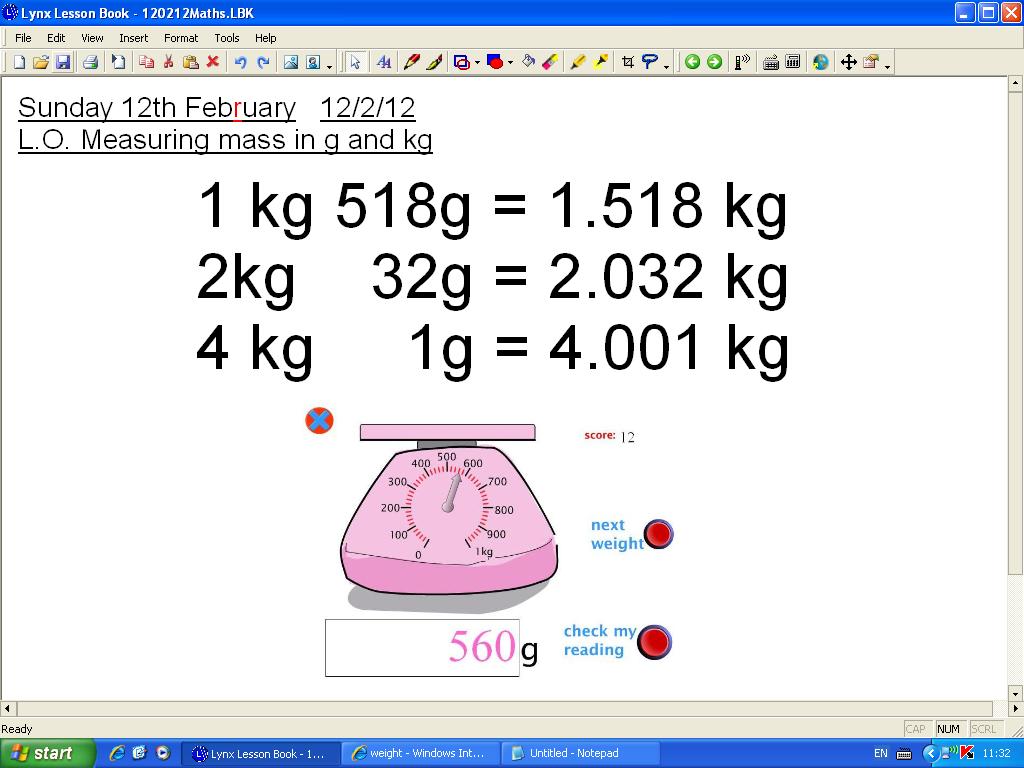Click the Kaspersky K tray icon
1024x768 pixels.
click(967, 753)
